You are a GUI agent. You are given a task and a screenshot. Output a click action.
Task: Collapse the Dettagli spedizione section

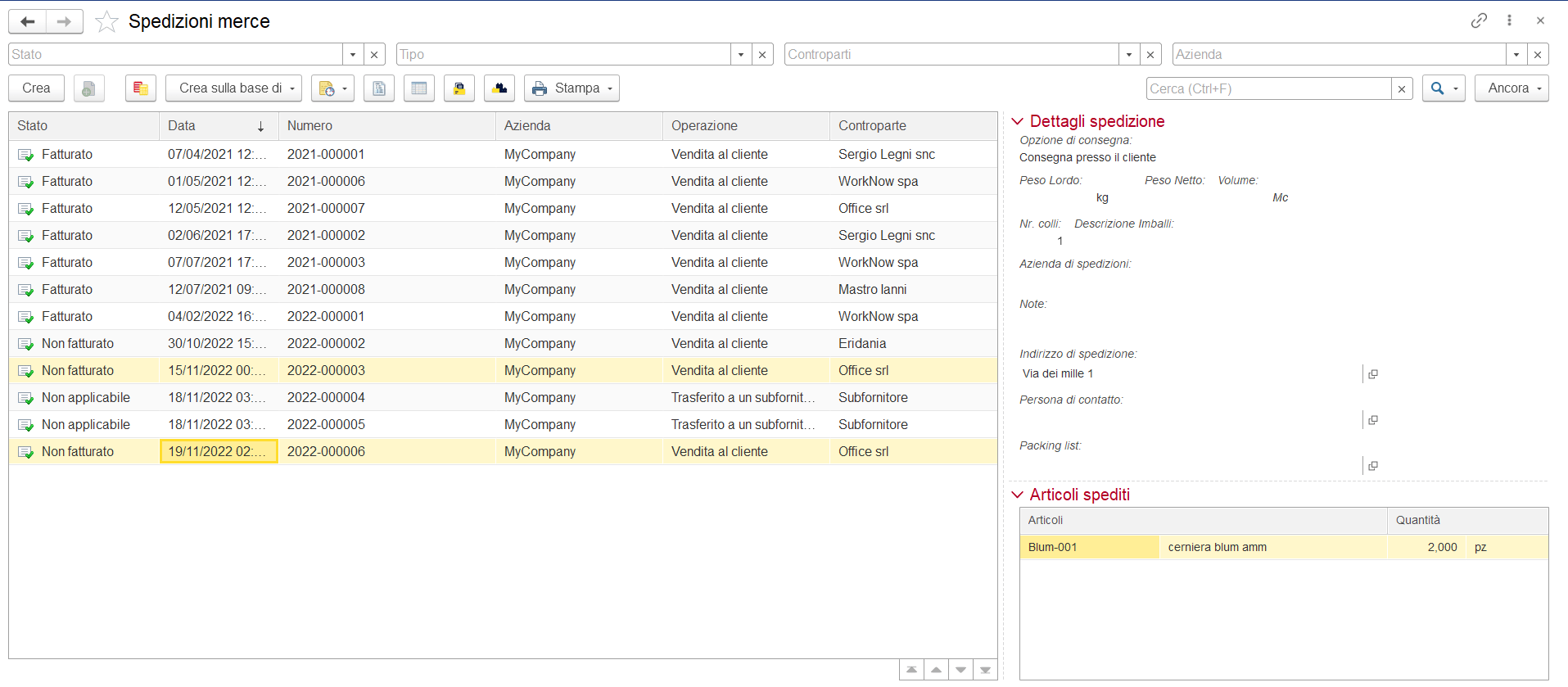1018,121
